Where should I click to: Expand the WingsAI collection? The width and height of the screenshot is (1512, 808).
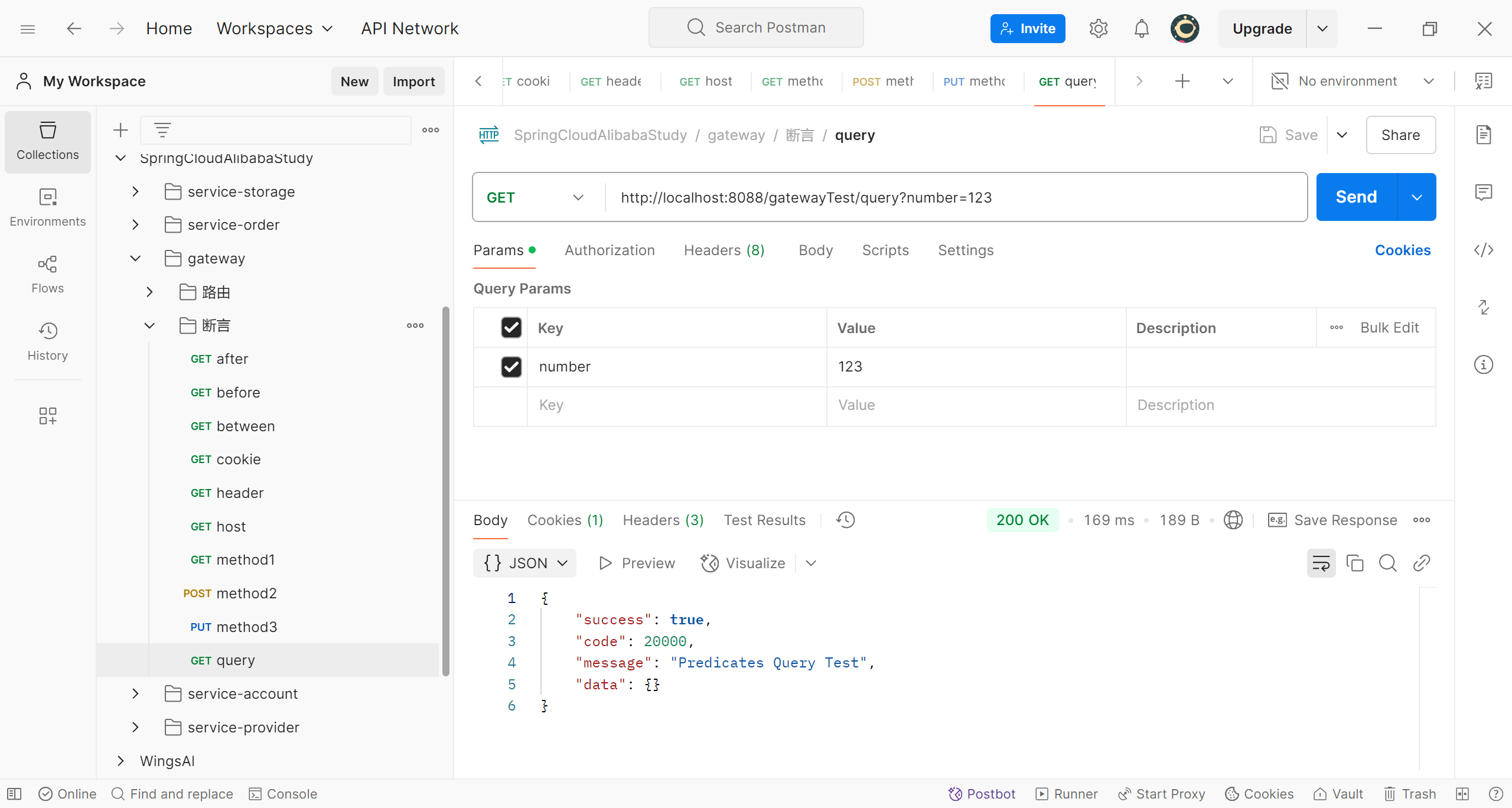120,761
